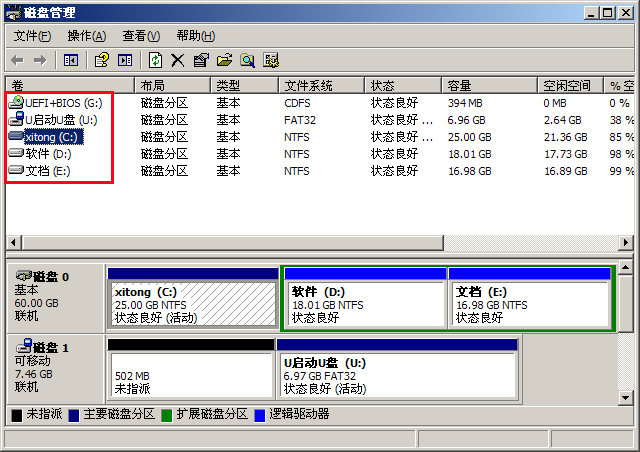640x452 pixels.
Task: Click the 17.73 GB free space cell
Action: [x=565, y=154]
